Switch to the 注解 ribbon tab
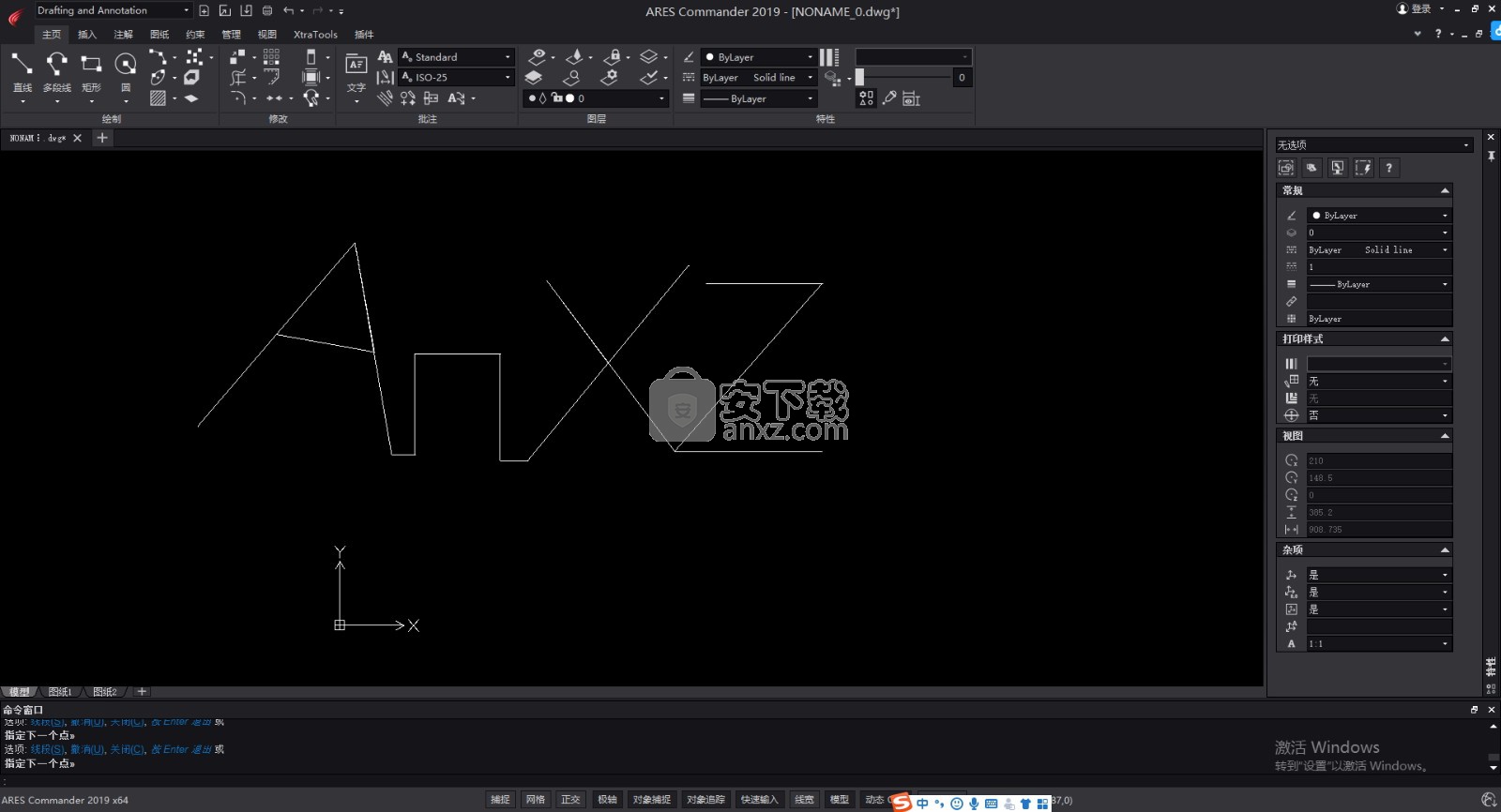Image resolution: width=1501 pixels, height=812 pixels. [123, 35]
